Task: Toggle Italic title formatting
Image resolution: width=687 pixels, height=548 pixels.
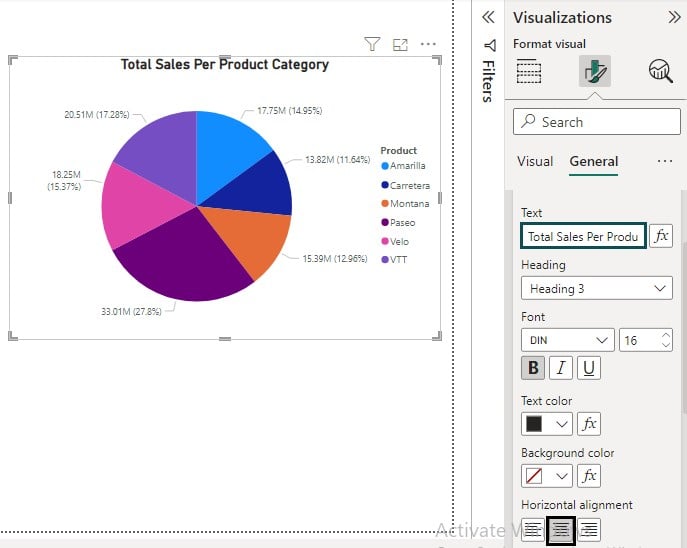Action: pyautogui.click(x=561, y=368)
